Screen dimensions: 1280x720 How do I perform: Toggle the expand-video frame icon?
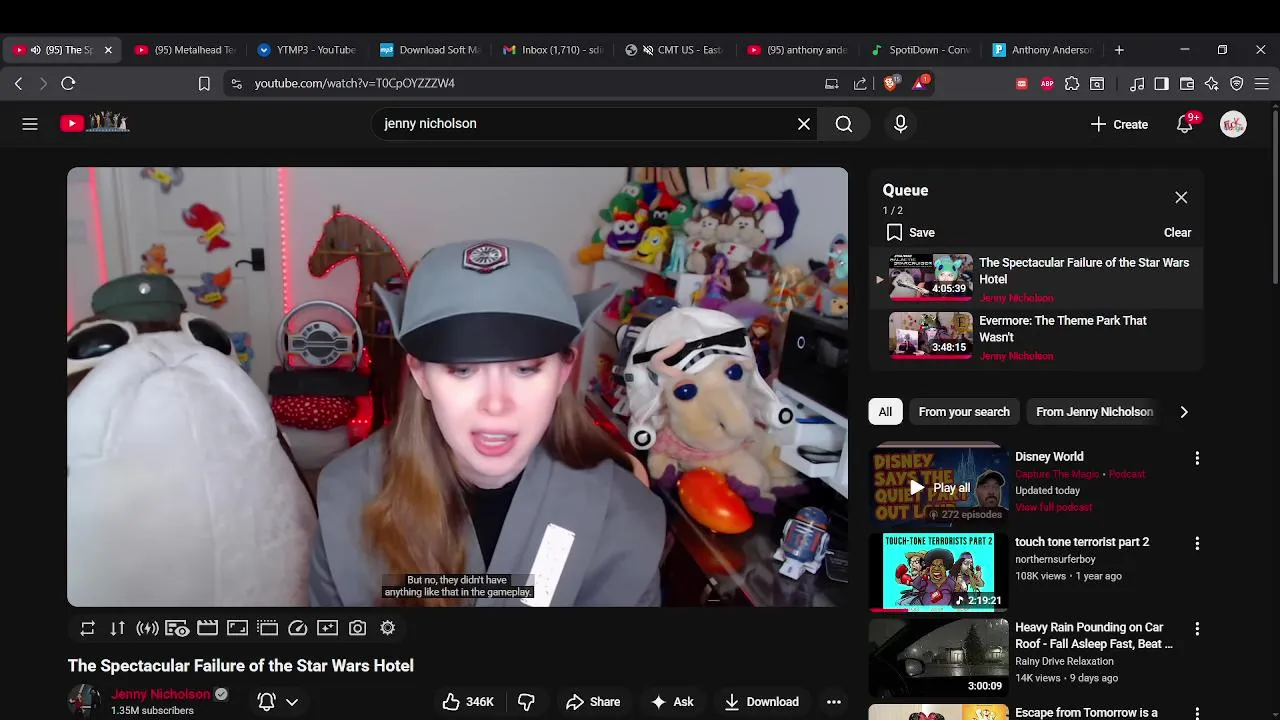(x=237, y=628)
